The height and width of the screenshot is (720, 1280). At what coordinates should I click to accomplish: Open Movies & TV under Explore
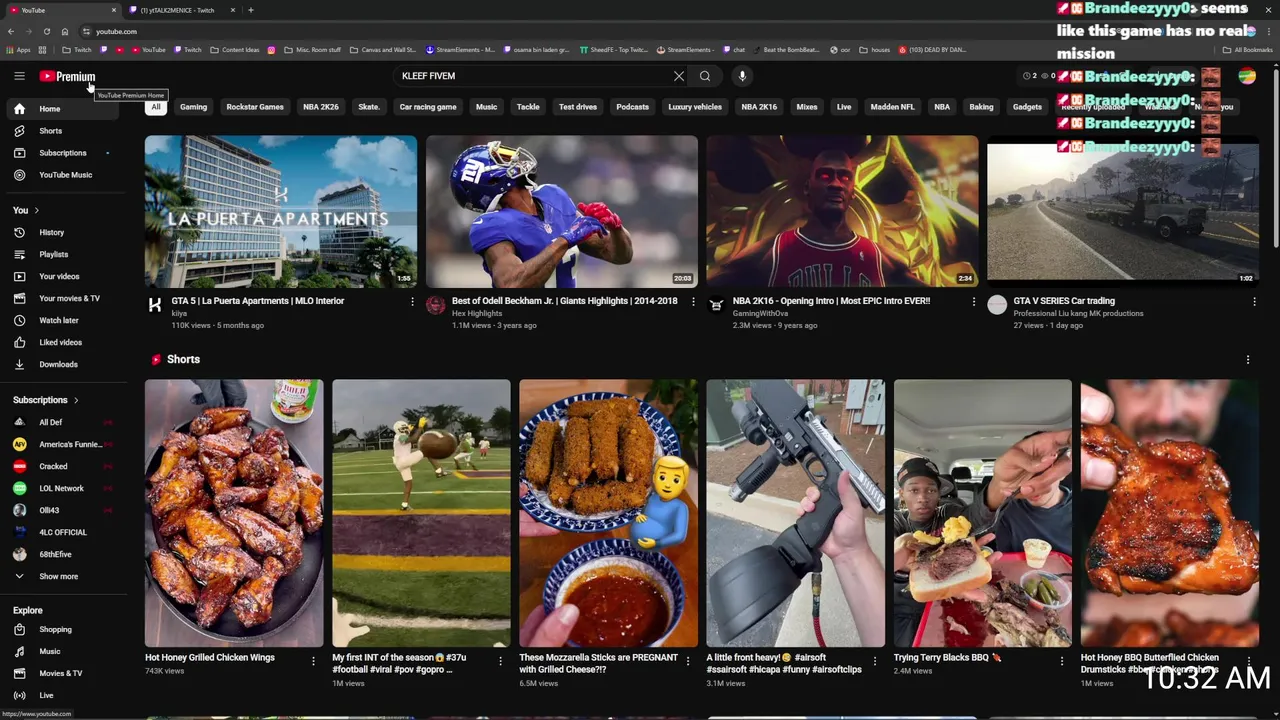[x=64, y=673]
